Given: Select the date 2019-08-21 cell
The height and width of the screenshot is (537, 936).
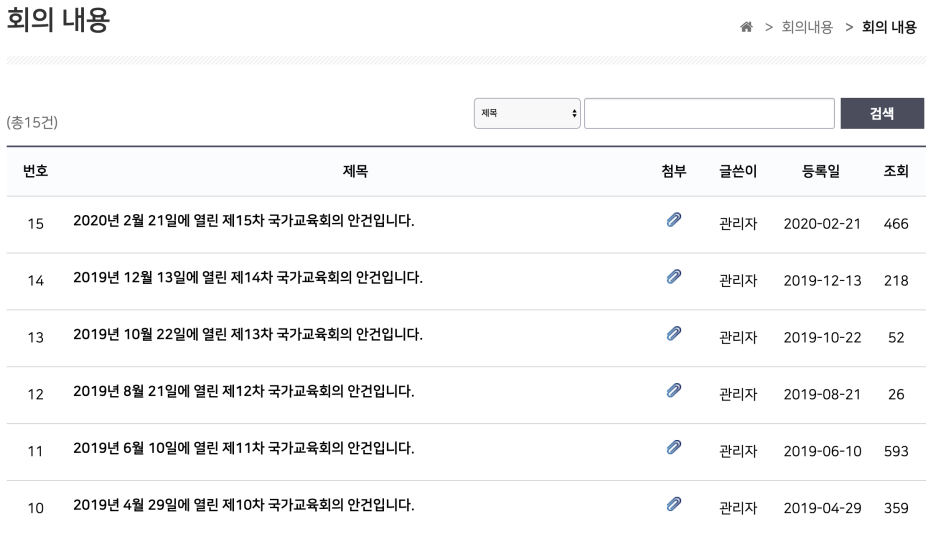Looking at the screenshot, I should click(822, 394).
